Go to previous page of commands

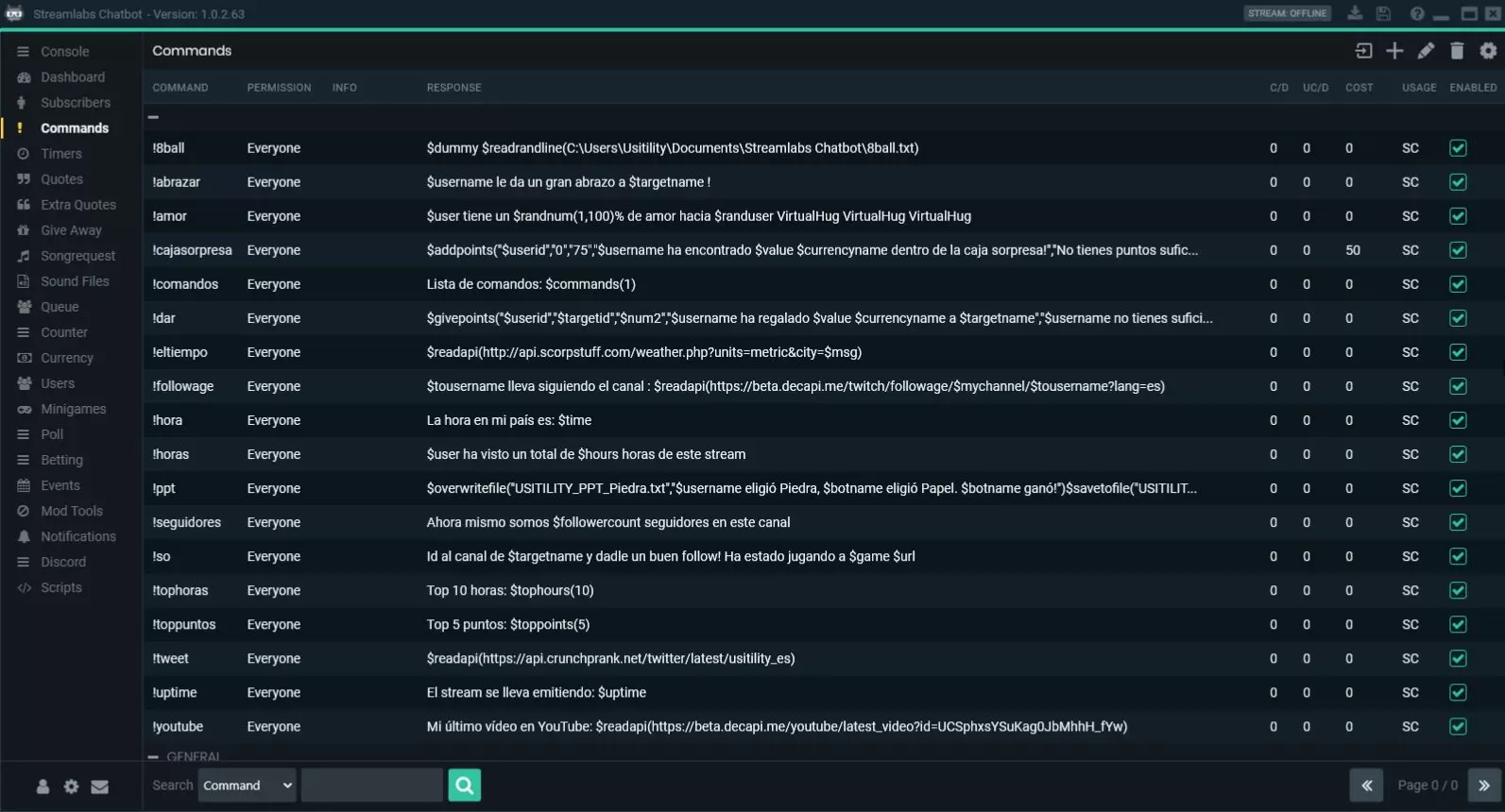(x=1366, y=786)
